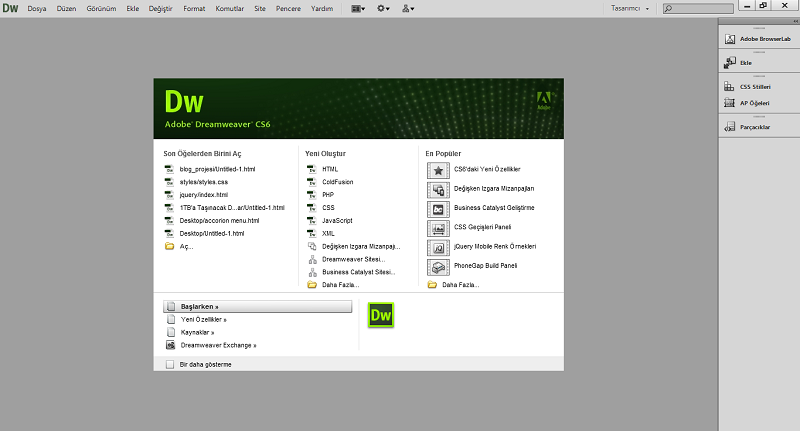Open the AP Öğeleri panel icon
800x431 pixels.
[x=730, y=103]
